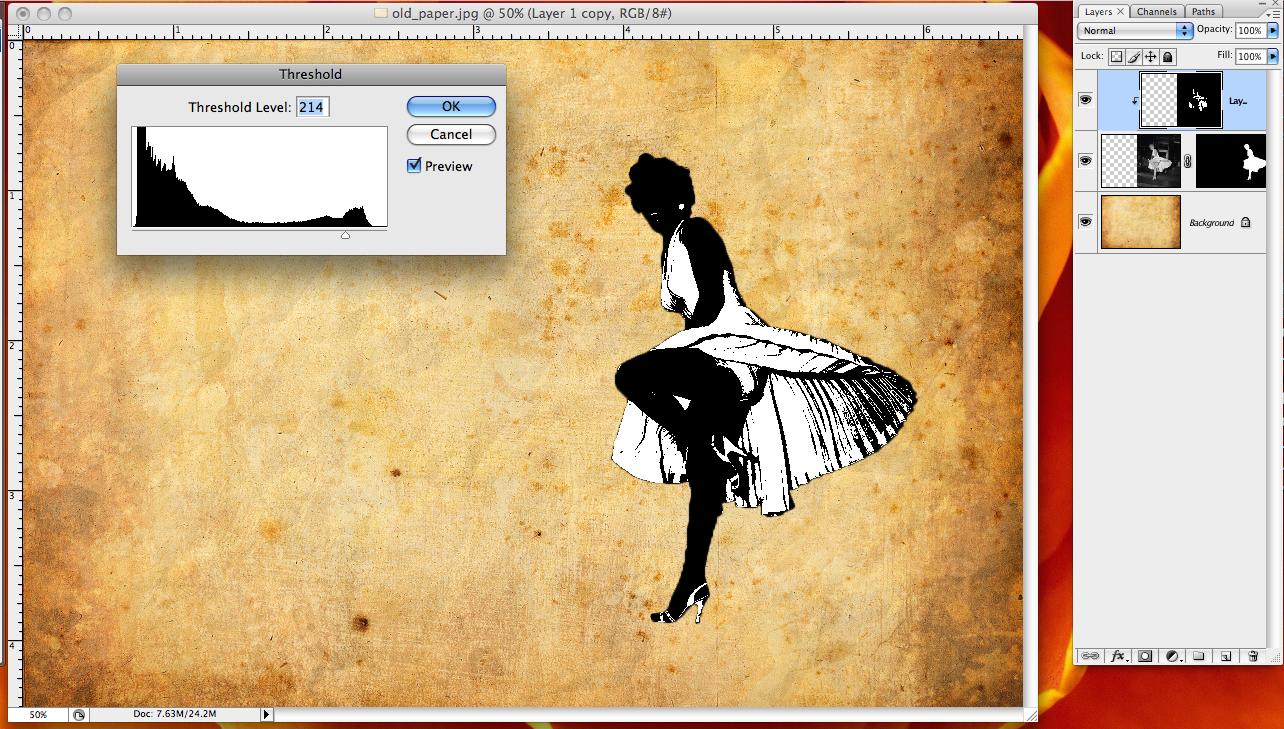Click the Background layer lock icon
The image size is (1284, 729).
1246,223
